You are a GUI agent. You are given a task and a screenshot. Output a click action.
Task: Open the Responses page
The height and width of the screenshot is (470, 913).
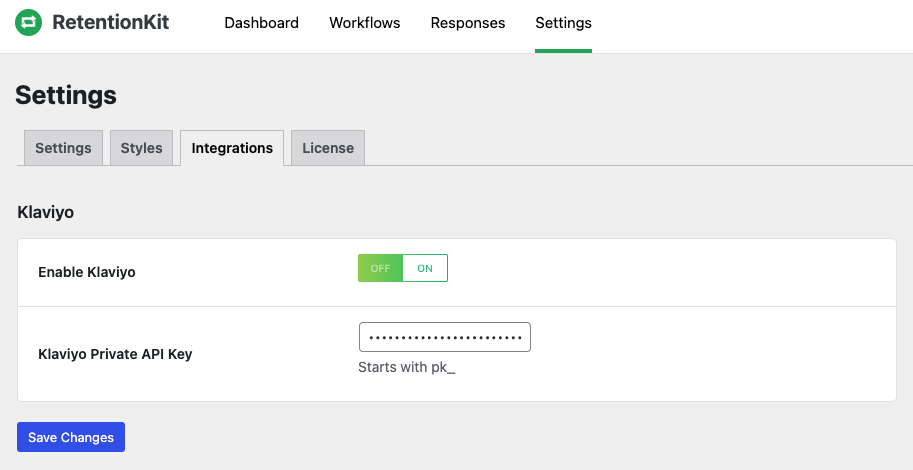pyautogui.click(x=468, y=23)
